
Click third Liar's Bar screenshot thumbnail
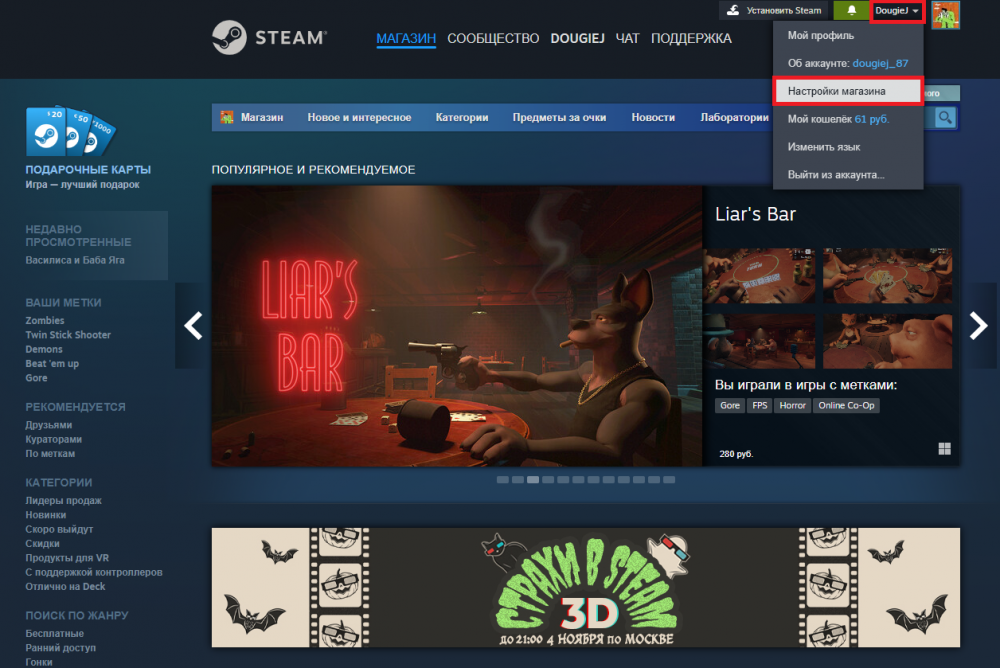click(759, 341)
